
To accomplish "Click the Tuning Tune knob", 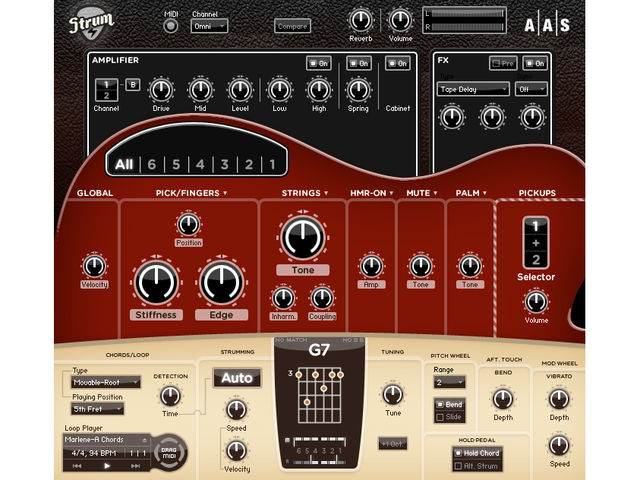I will (x=393, y=395).
